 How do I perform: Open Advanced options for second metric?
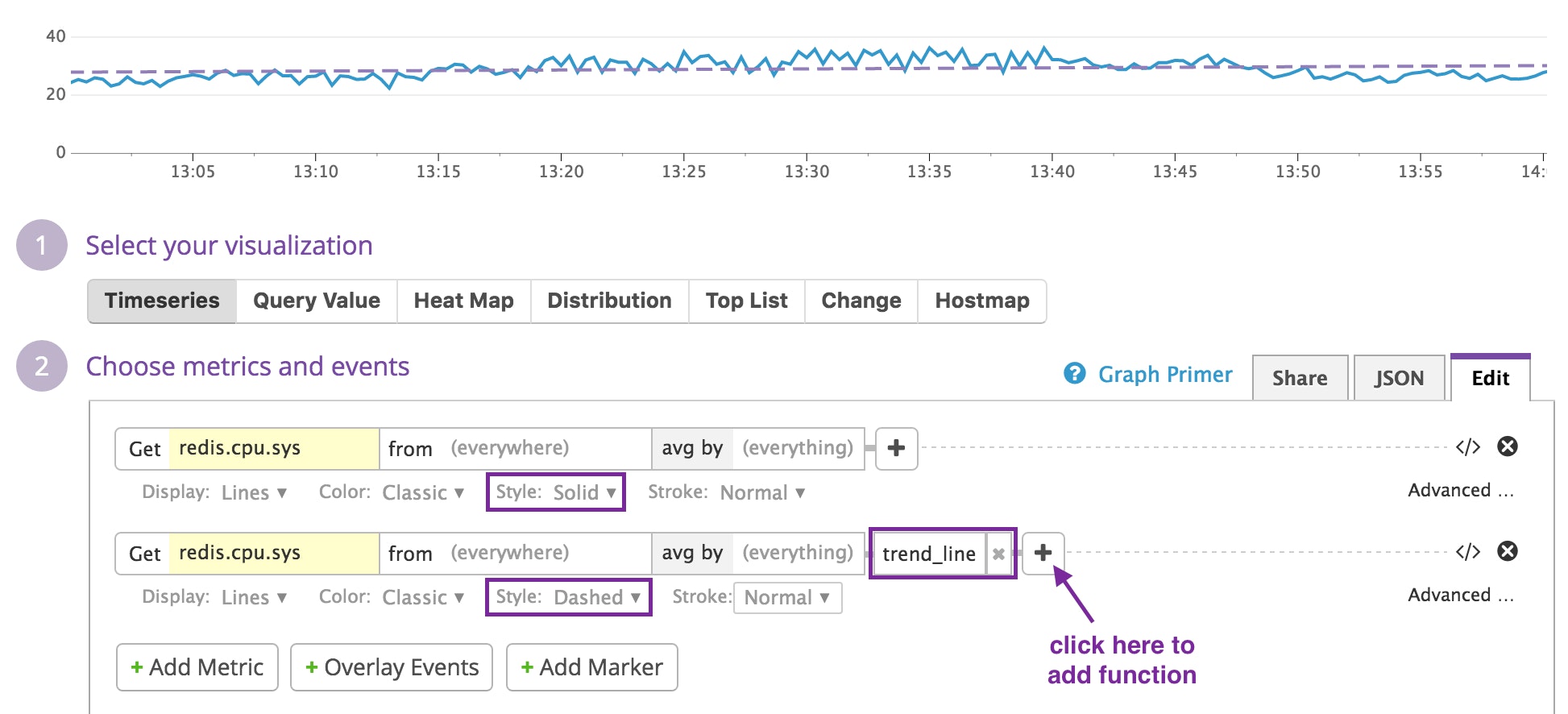click(x=1460, y=596)
